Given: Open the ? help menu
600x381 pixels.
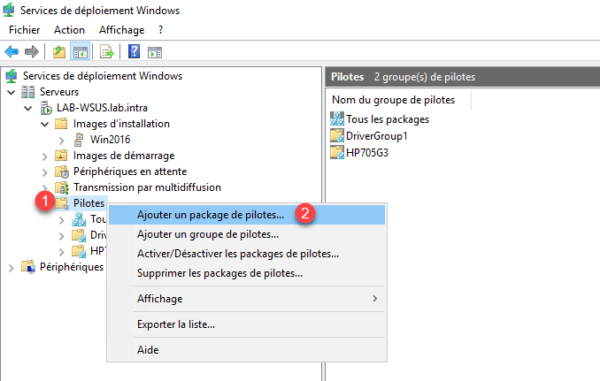Looking at the screenshot, I should pos(160,30).
